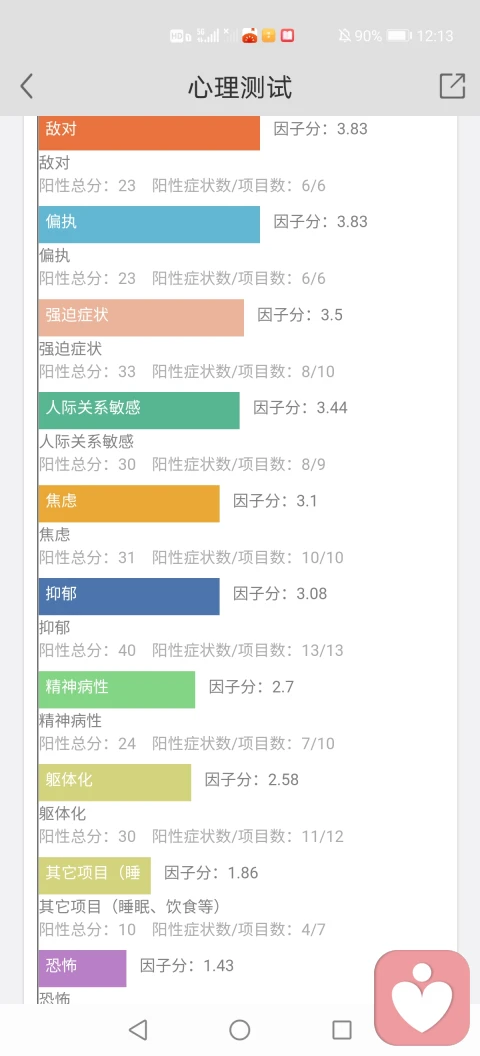Tap the 其它项目 bar

pyautogui.click(x=95, y=875)
